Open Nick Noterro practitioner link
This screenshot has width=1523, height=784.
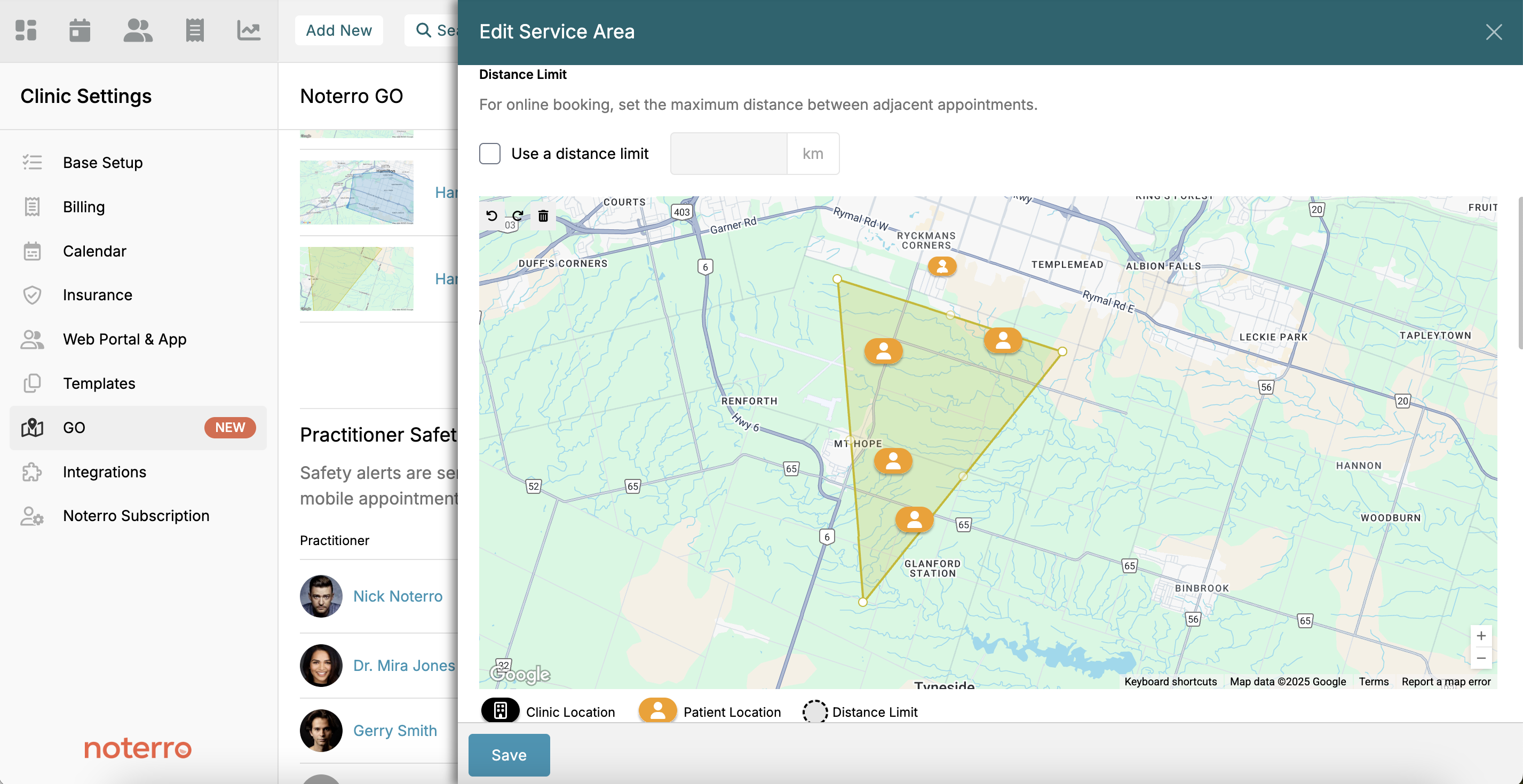click(398, 596)
